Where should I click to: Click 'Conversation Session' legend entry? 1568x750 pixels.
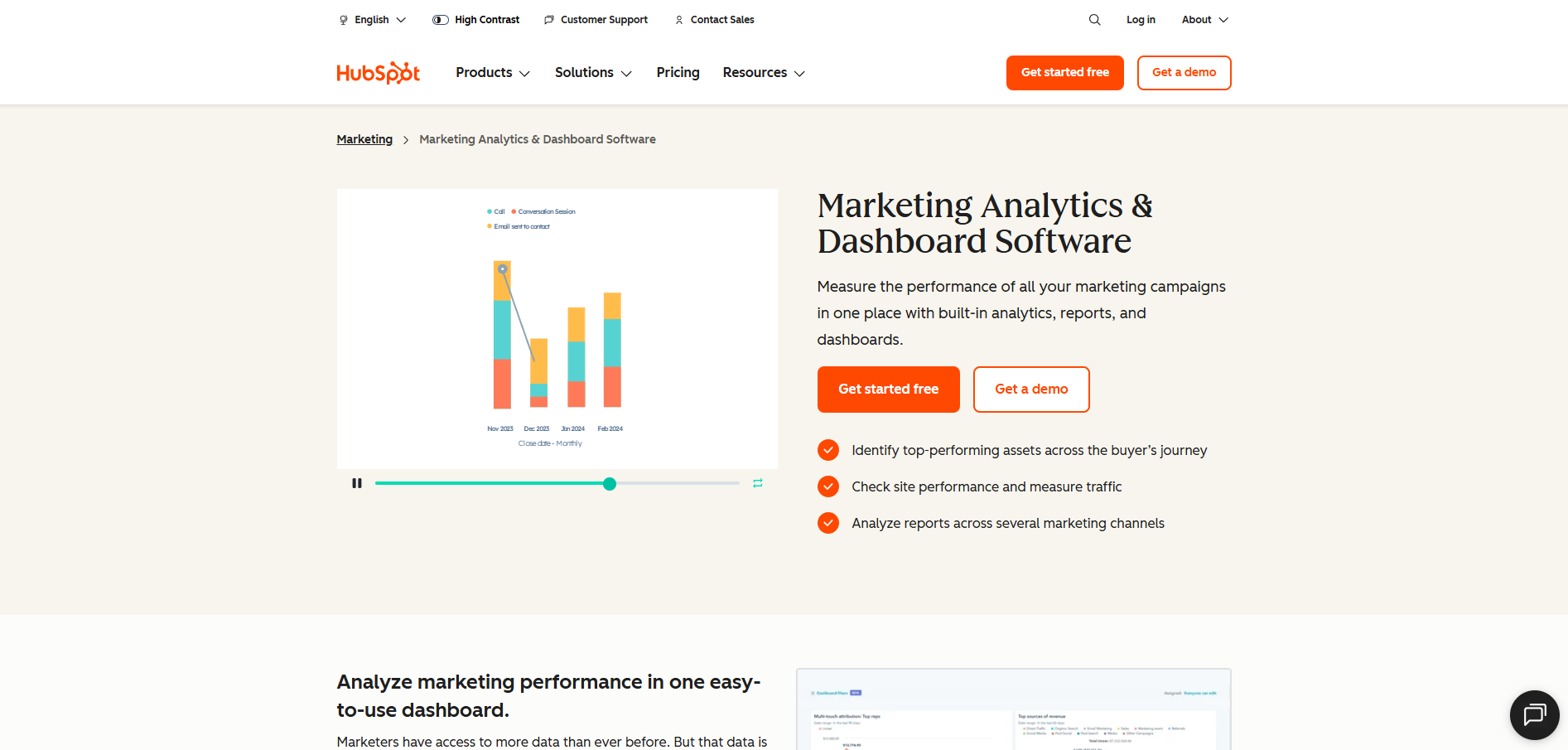[543, 211]
